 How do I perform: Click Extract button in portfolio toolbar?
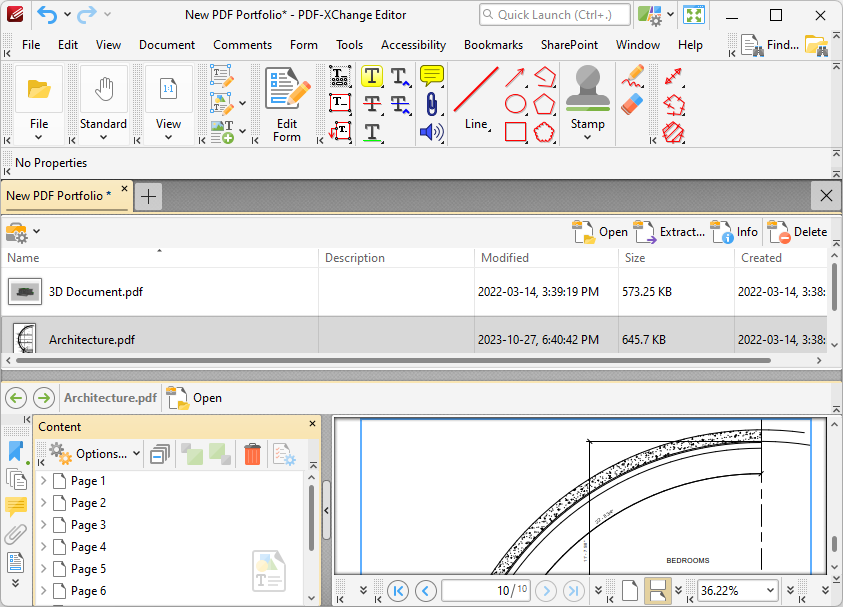tap(669, 232)
